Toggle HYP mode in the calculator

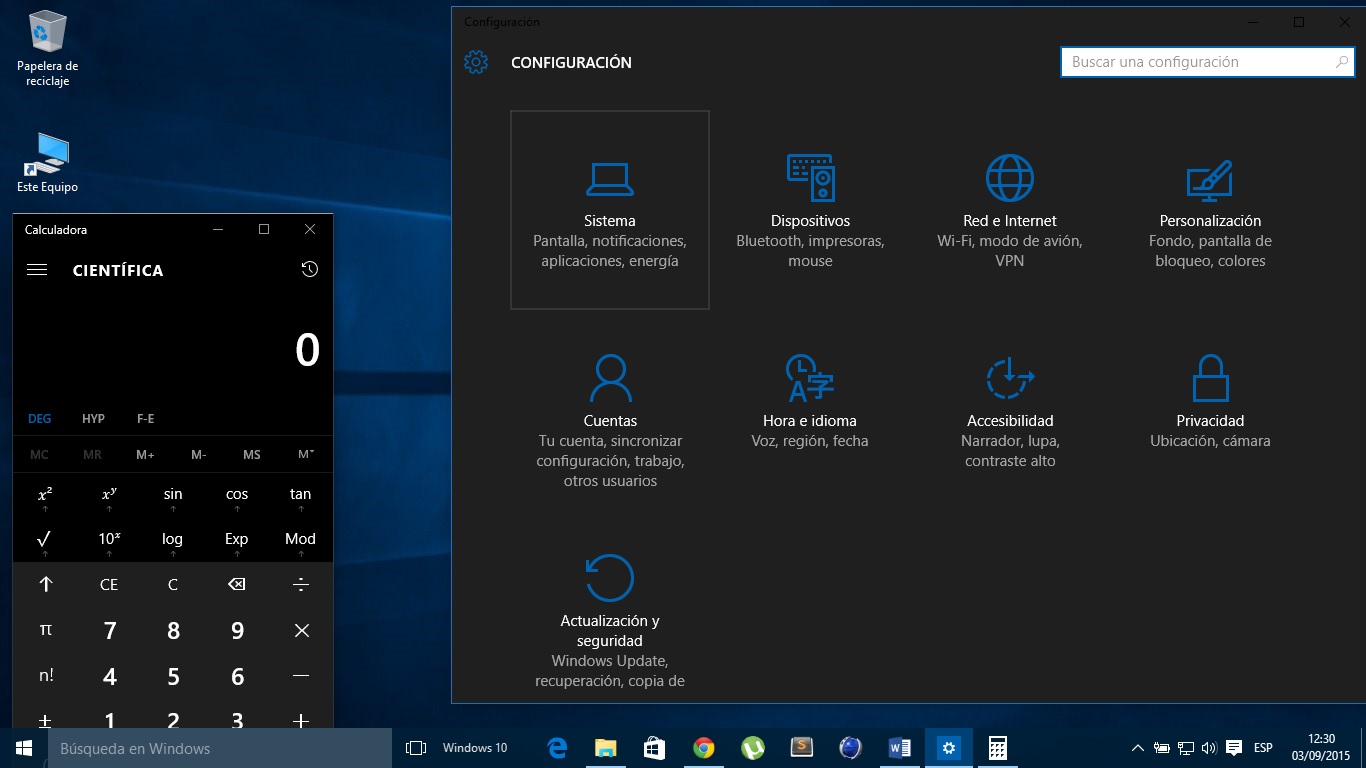tap(91, 418)
